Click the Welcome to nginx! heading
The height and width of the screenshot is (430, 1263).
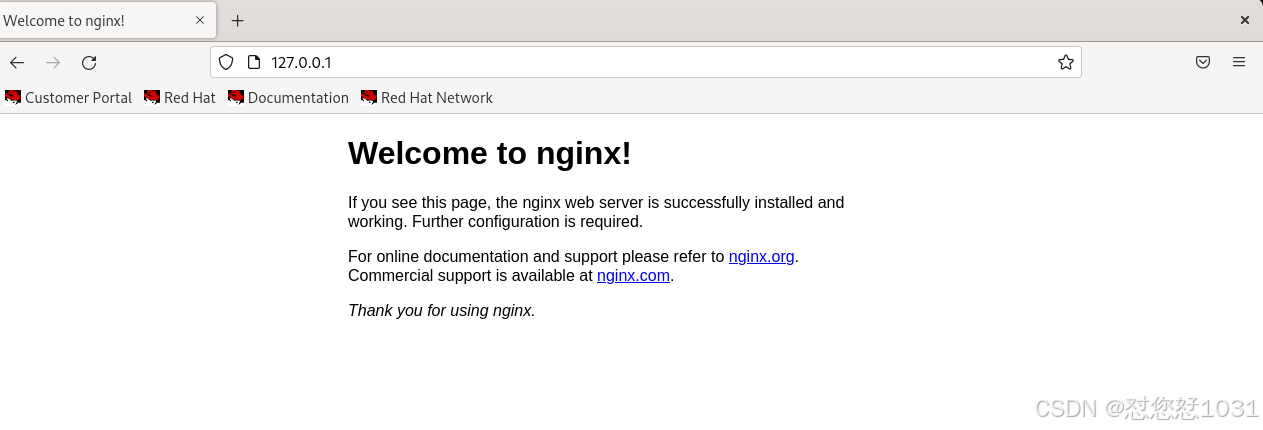490,153
